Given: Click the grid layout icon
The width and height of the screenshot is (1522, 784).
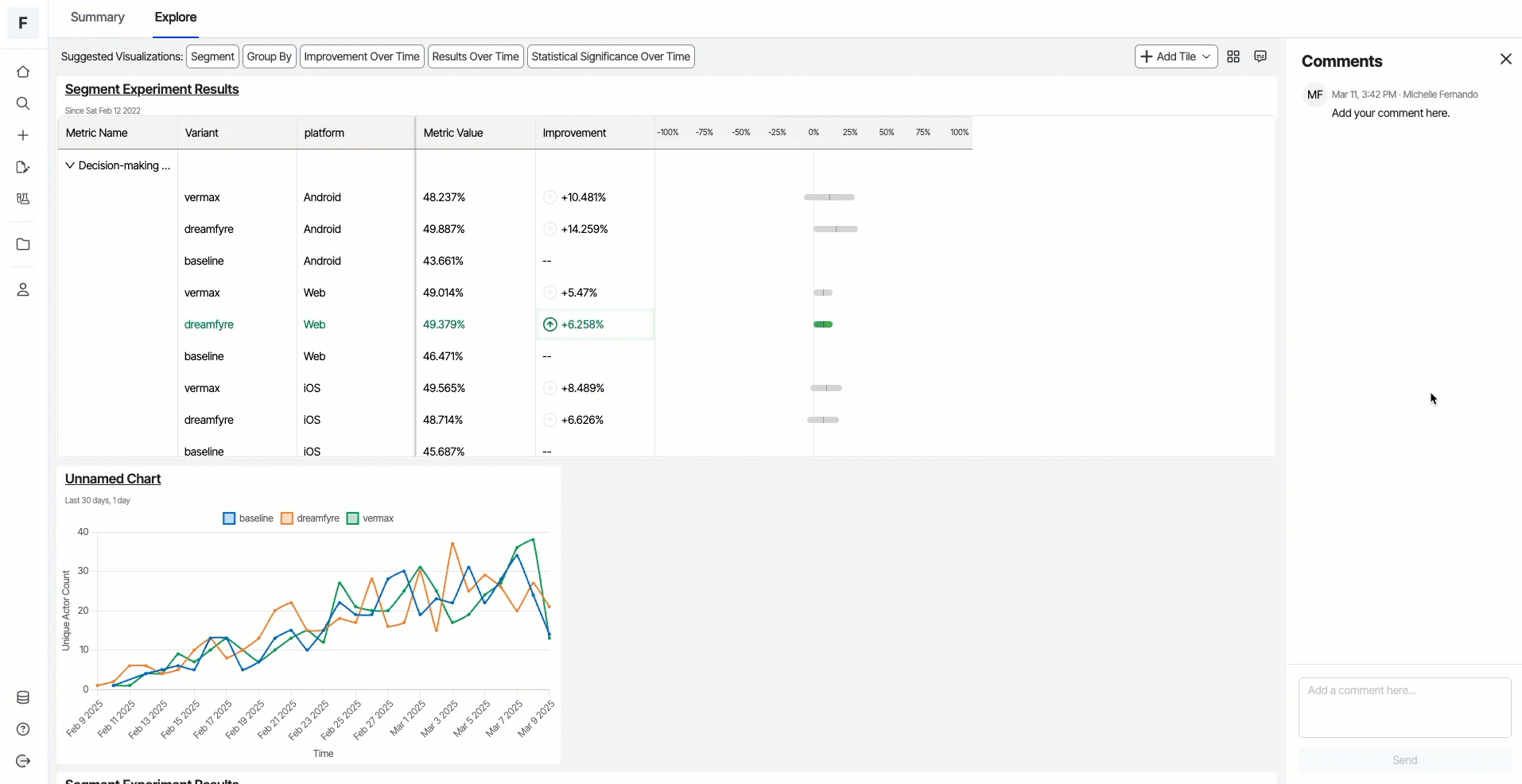Looking at the screenshot, I should pyautogui.click(x=1233, y=56).
